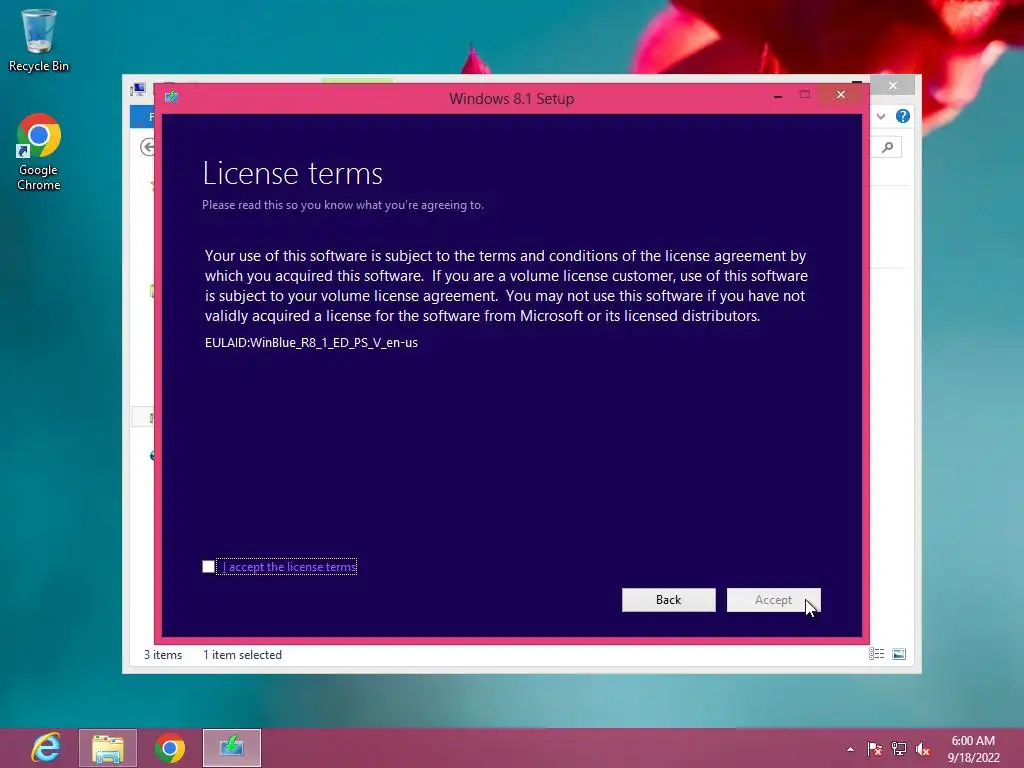Check the 'I accept the license terms' checkbox
Image resolution: width=1024 pixels, height=768 pixels.
click(x=208, y=567)
